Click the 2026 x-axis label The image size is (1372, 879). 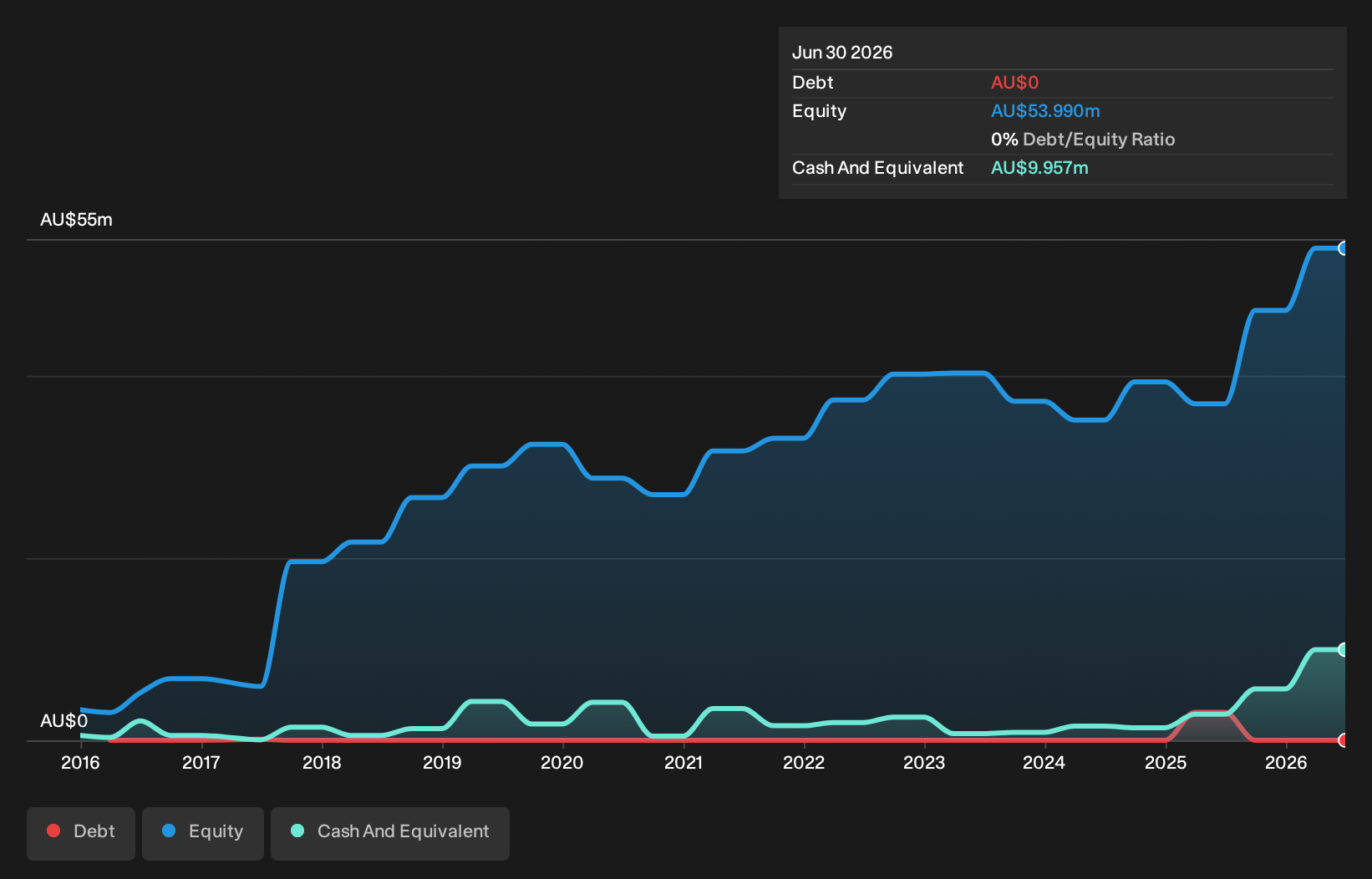click(x=1286, y=762)
